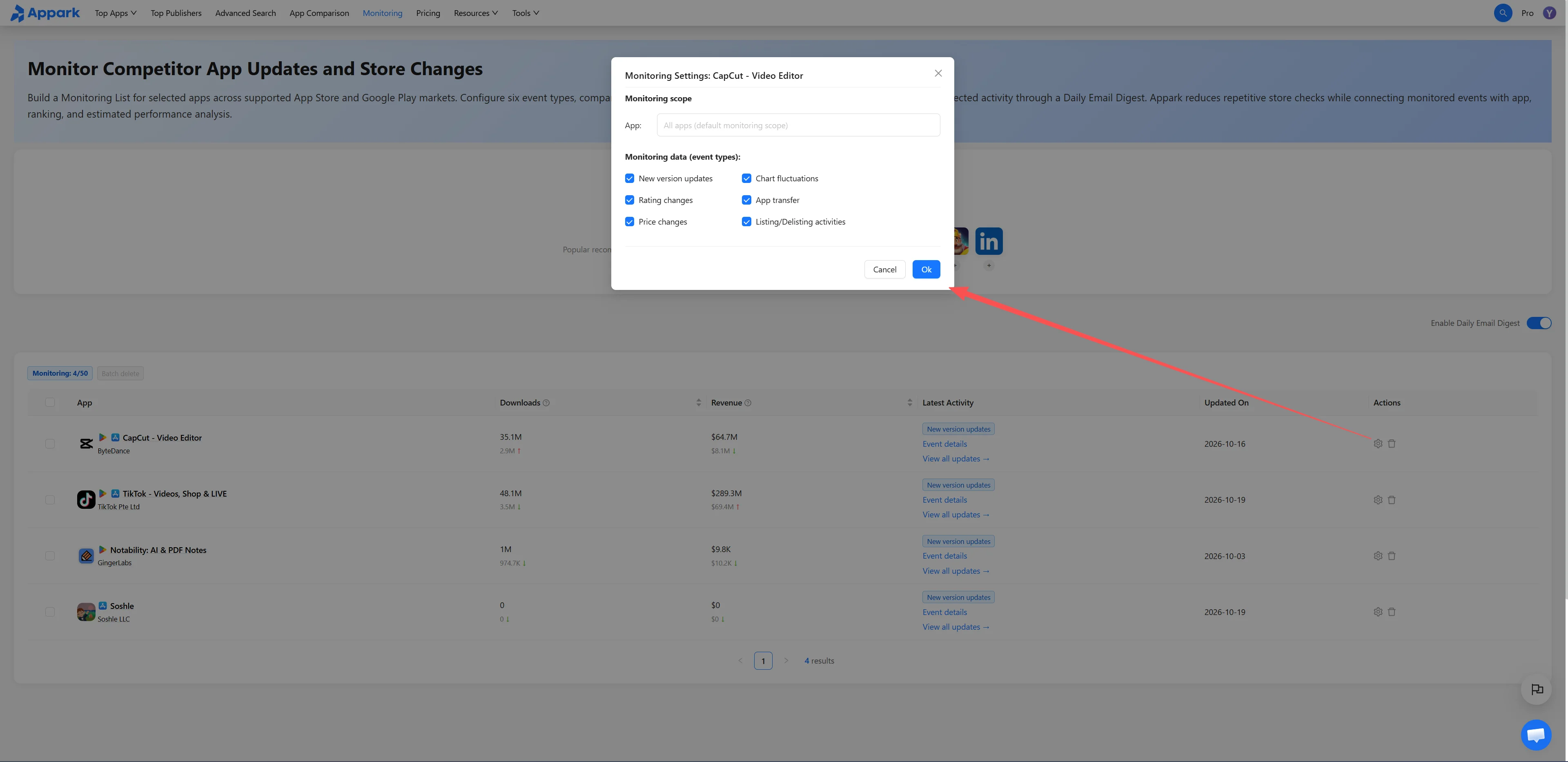The image size is (1568, 762).
Task: Open the chat support bubble
Action: tap(1536, 735)
